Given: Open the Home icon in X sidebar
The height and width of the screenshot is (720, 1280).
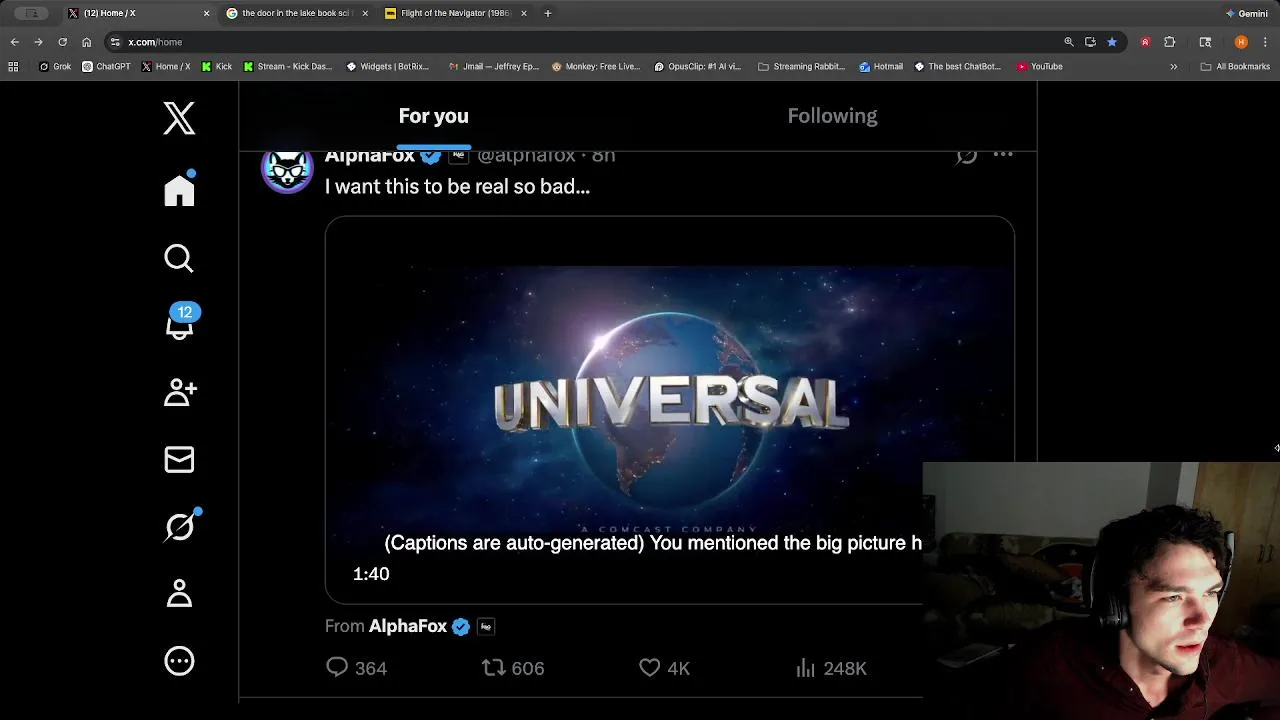Looking at the screenshot, I should tap(179, 190).
